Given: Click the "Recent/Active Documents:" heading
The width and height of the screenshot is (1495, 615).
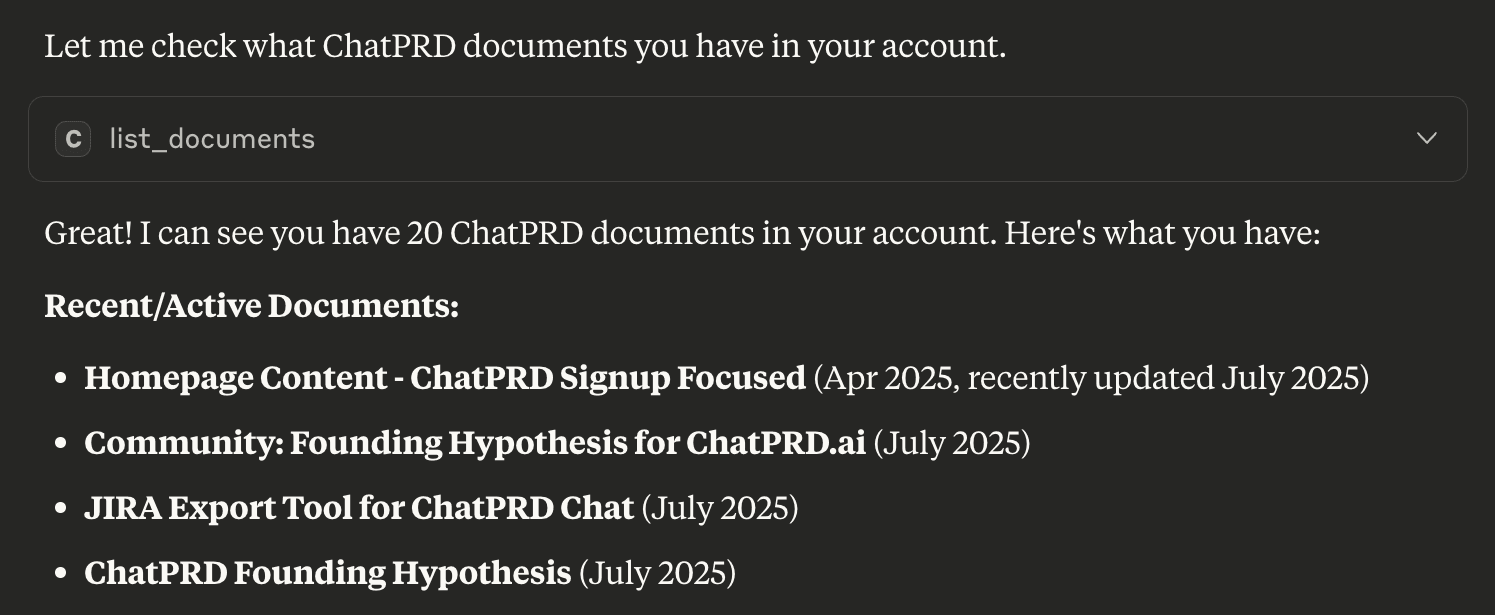Looking at the screenshot, I should click(x=251, y=306).
